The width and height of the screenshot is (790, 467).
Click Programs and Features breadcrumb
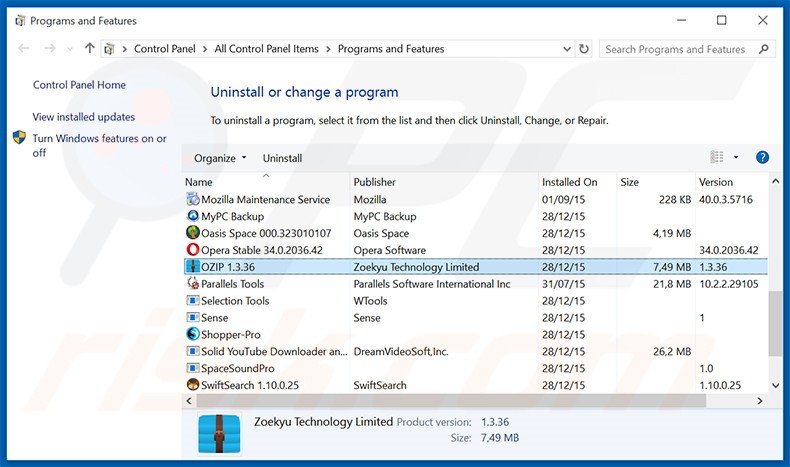[391, 49]
